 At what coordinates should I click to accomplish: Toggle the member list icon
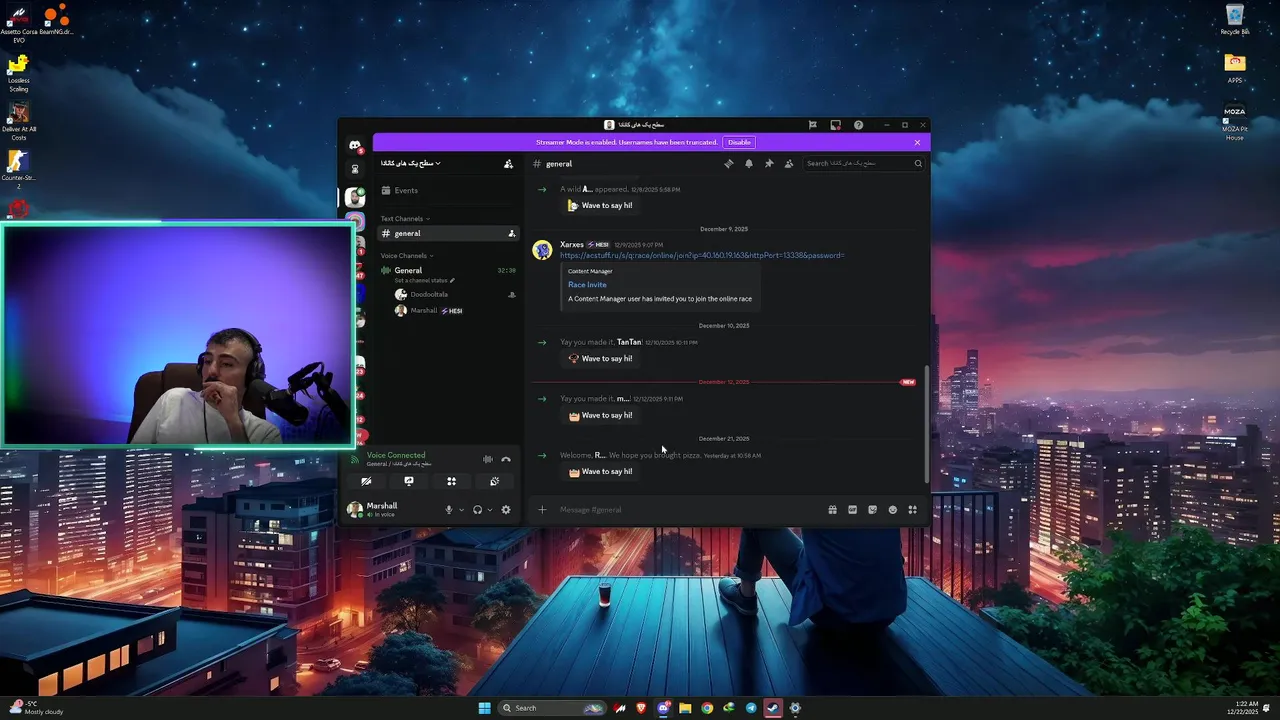(788, 164)
